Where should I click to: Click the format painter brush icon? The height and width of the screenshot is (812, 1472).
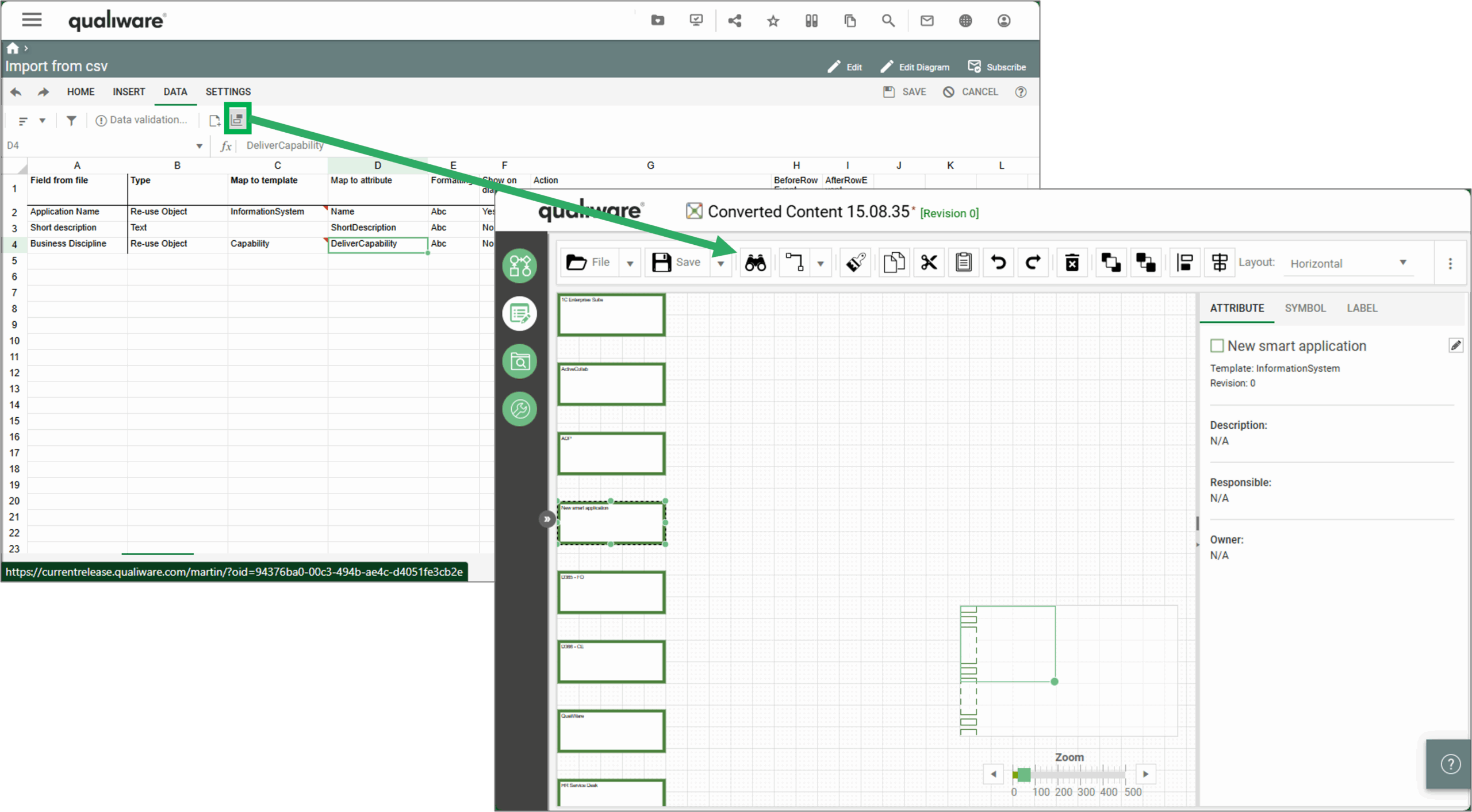coord(856,263)
